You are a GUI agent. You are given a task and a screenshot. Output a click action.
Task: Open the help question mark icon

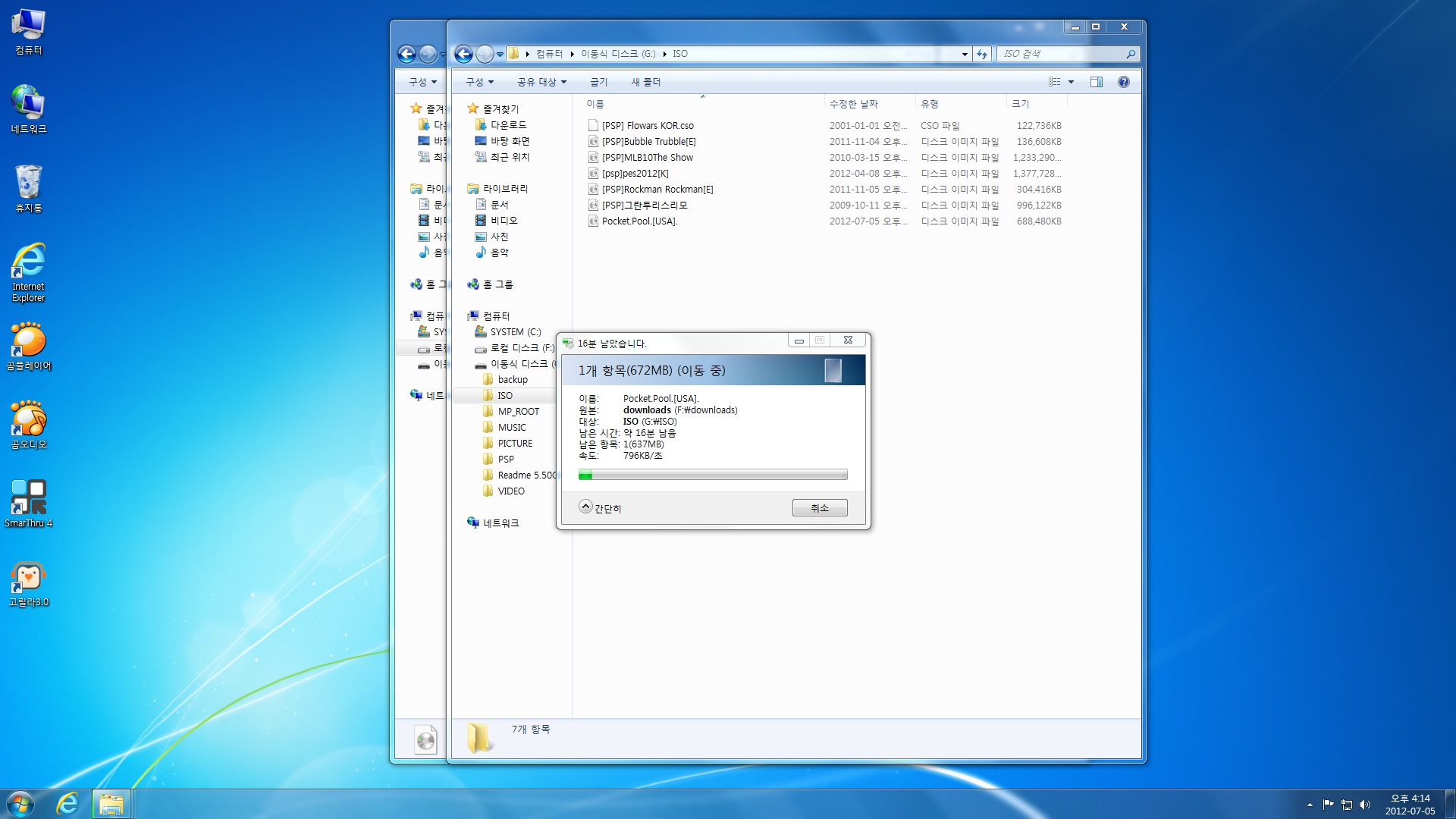(x=1124, y=82)
